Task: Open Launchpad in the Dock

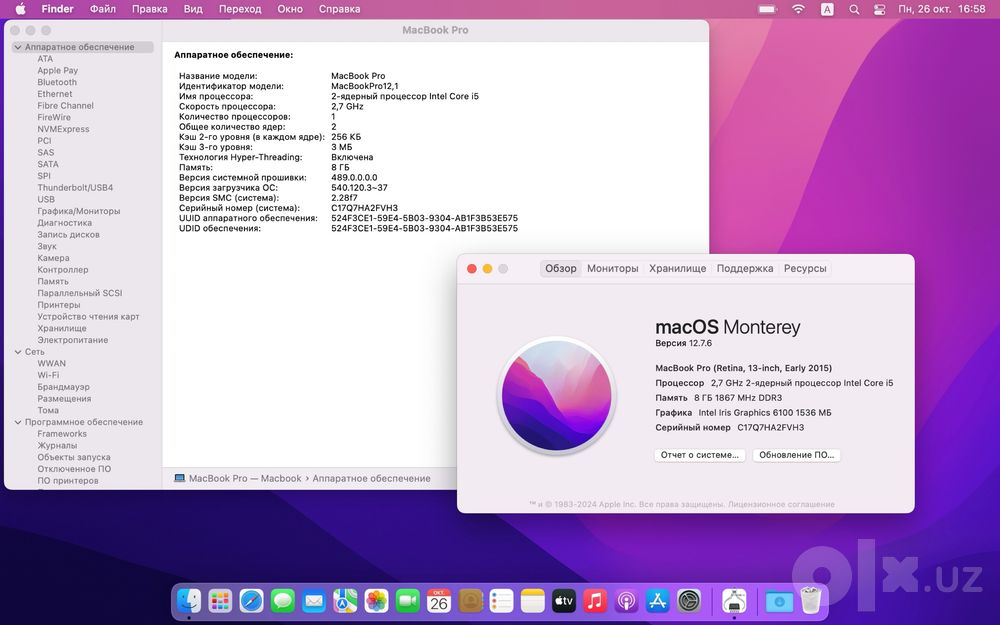Action: pos(220,600)
